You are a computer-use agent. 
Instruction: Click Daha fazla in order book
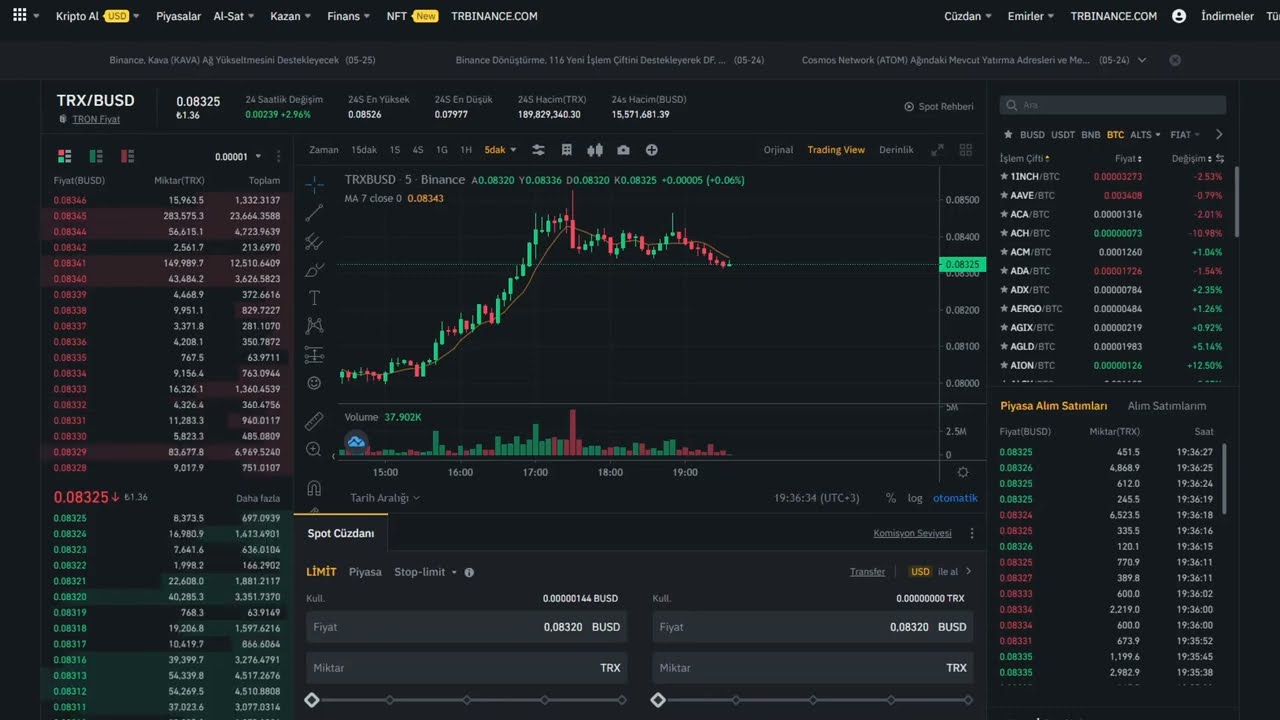click(x=258, y=498)
